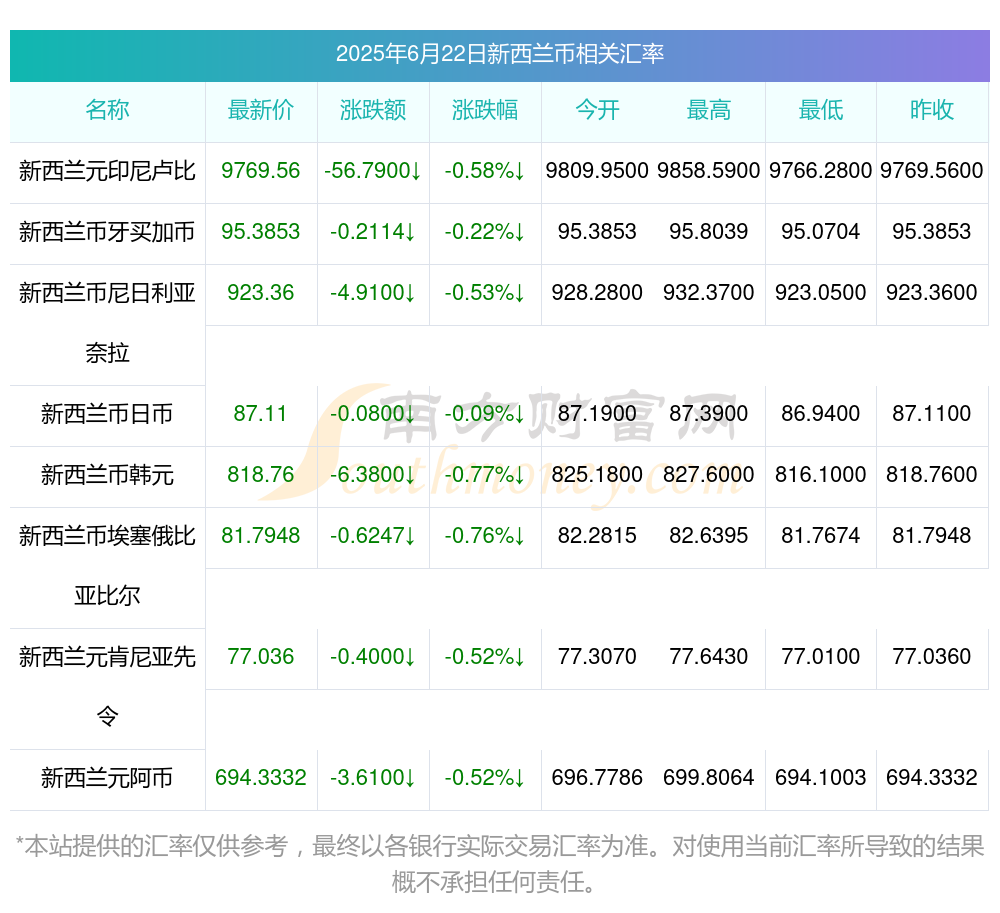Click the percent change -0.58%
This screenshot has width=1000, height=913.
pos(485,171)
